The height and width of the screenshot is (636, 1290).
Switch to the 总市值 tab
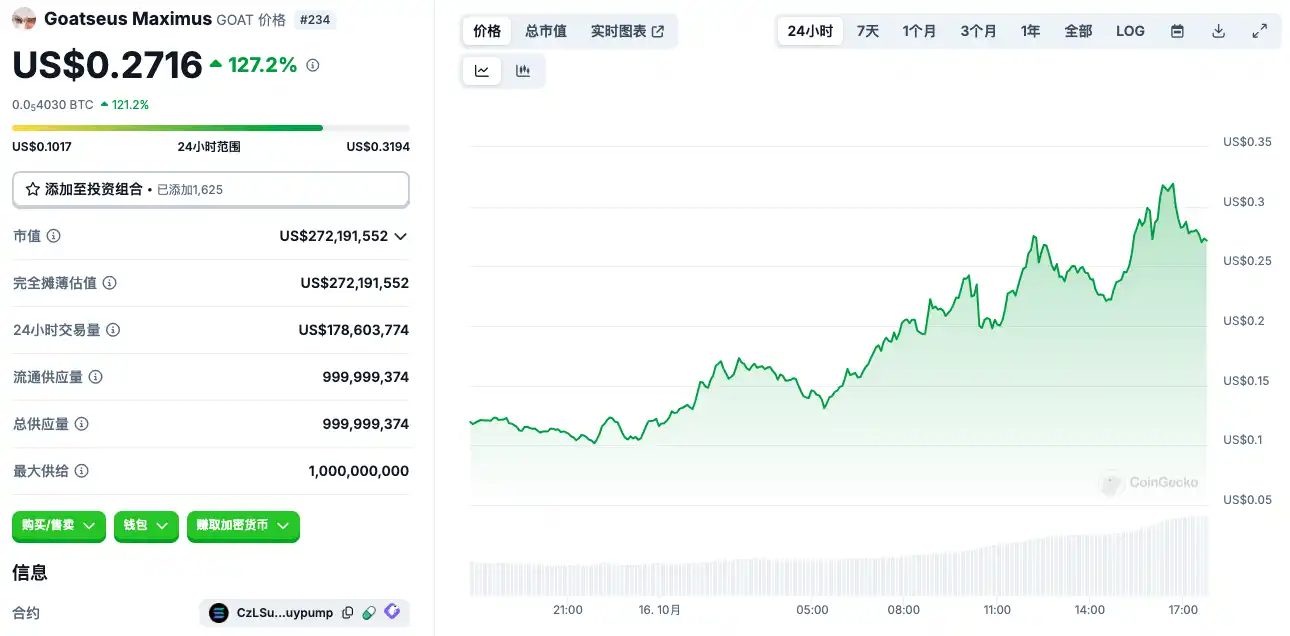(x=546, y=31)
